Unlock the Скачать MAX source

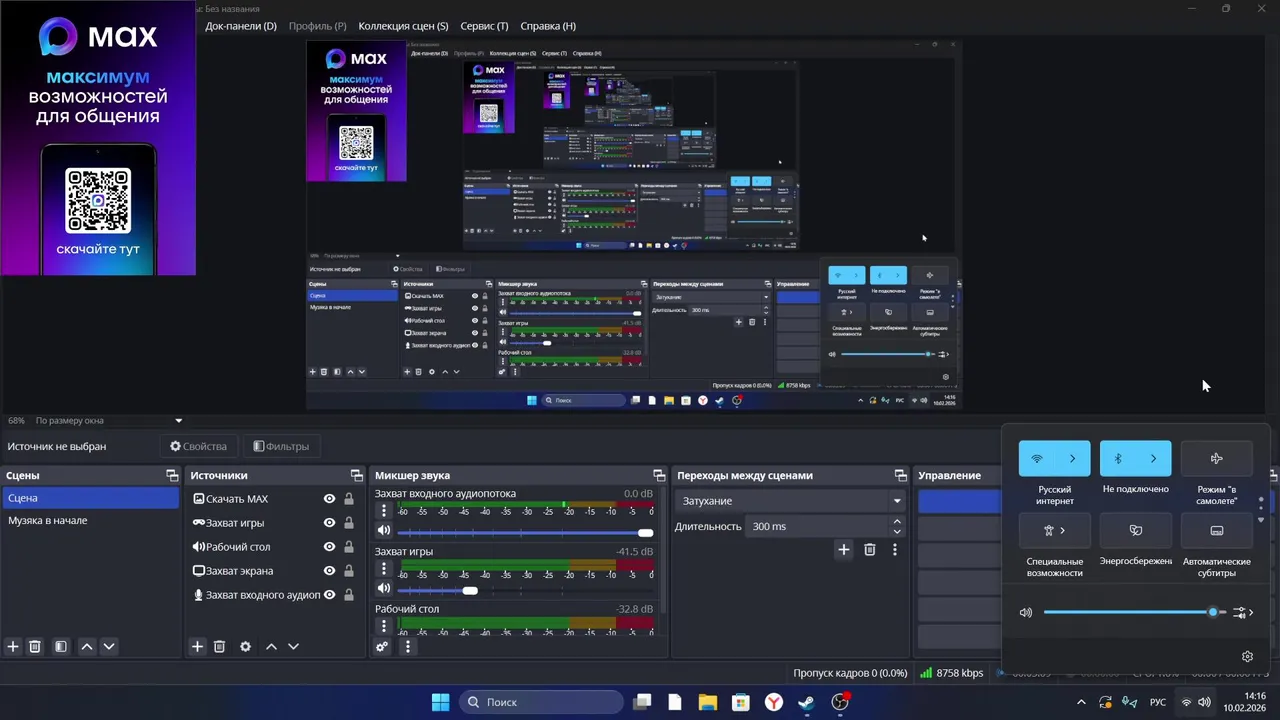(x=349, y=499)
